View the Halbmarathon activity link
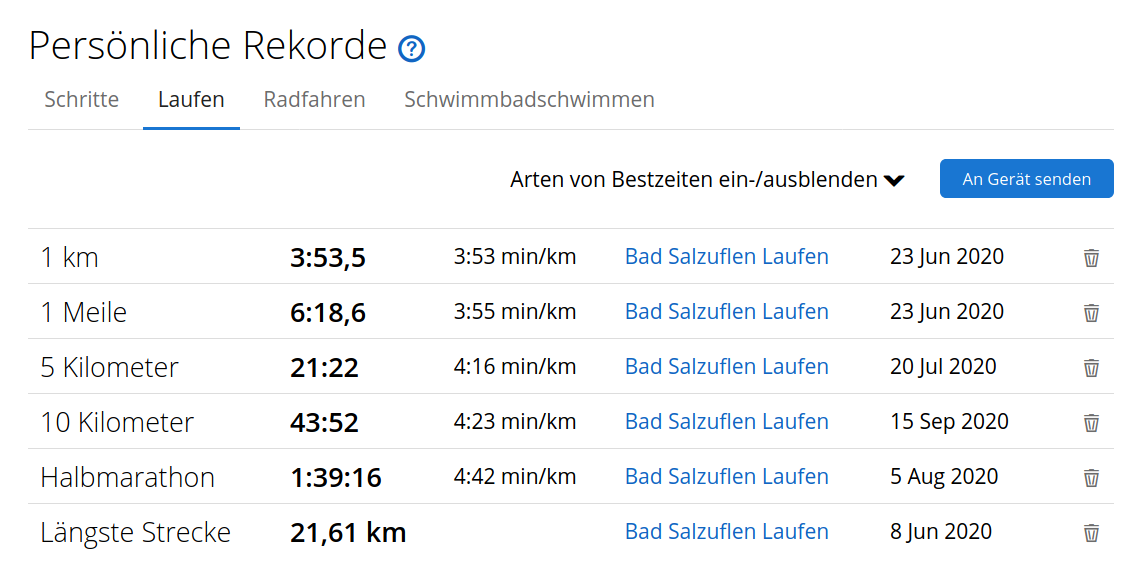1147x573 pixels. pos(726,477)
